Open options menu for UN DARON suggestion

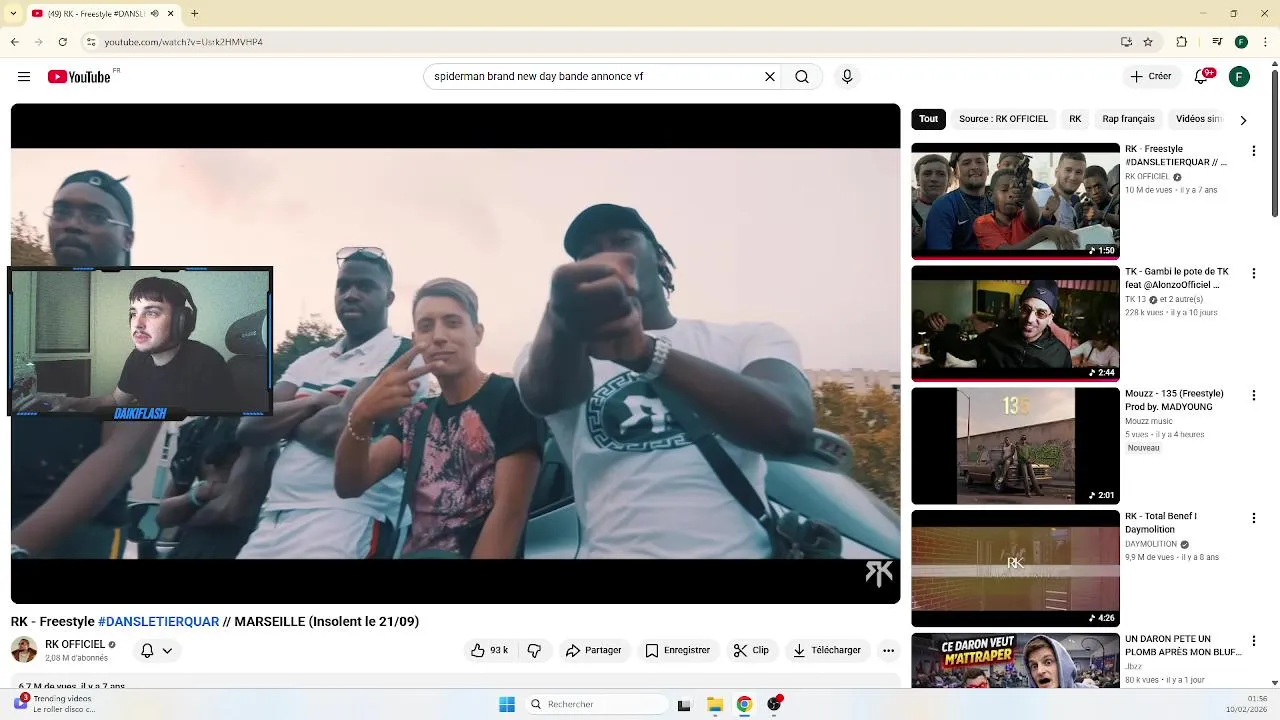click(1253, 641)
